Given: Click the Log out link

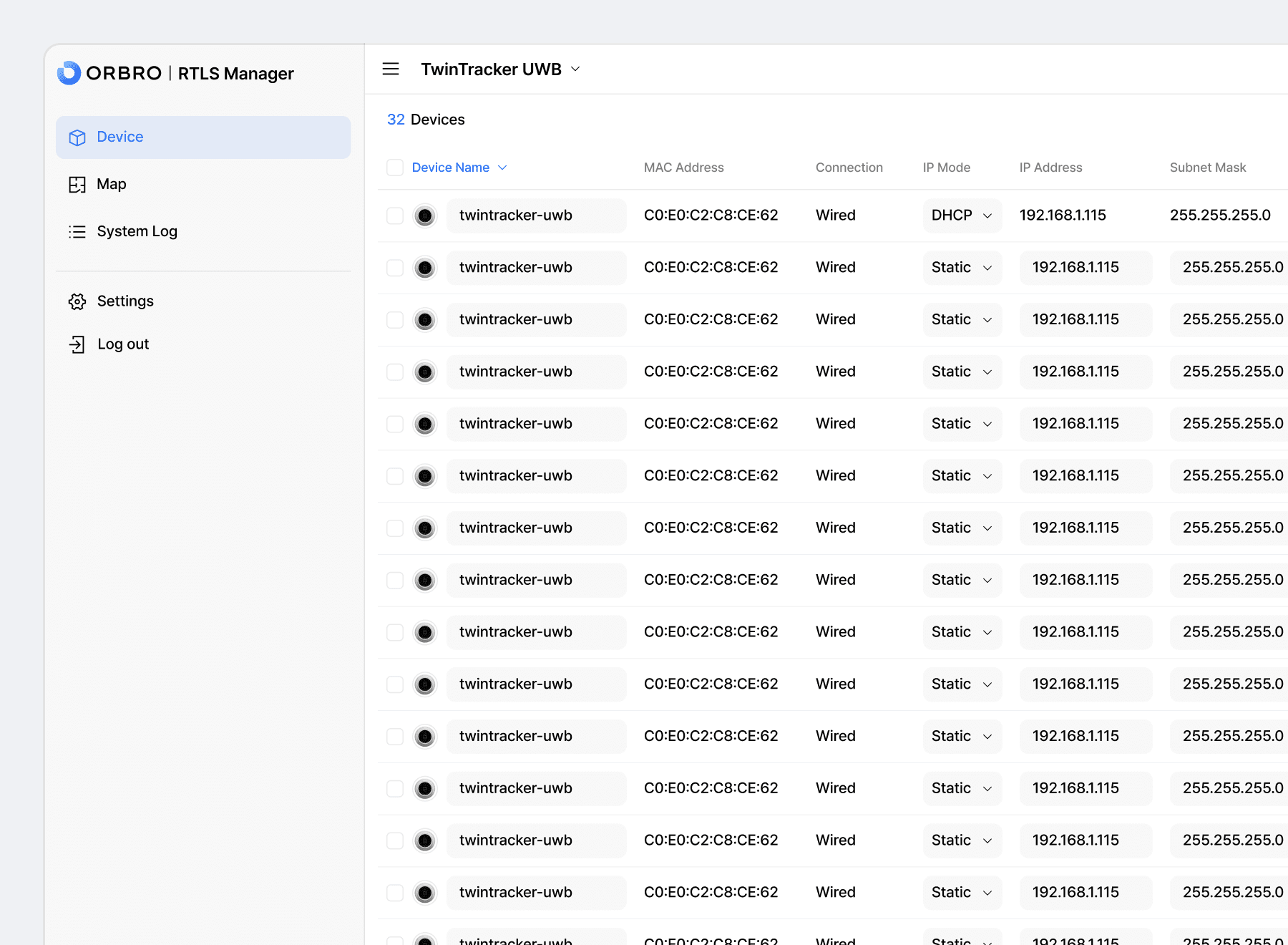Looking at the screenshot, I should pyautogui.click(x=123, y=344).
